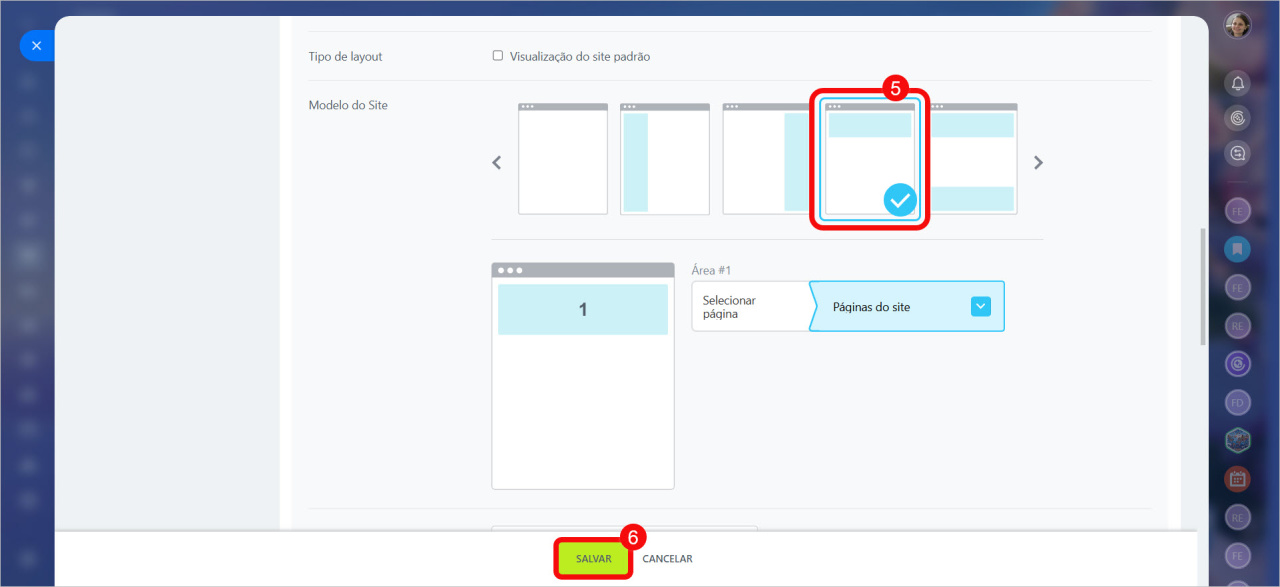Click area 1 in the layout preview

tap(583, 309)
